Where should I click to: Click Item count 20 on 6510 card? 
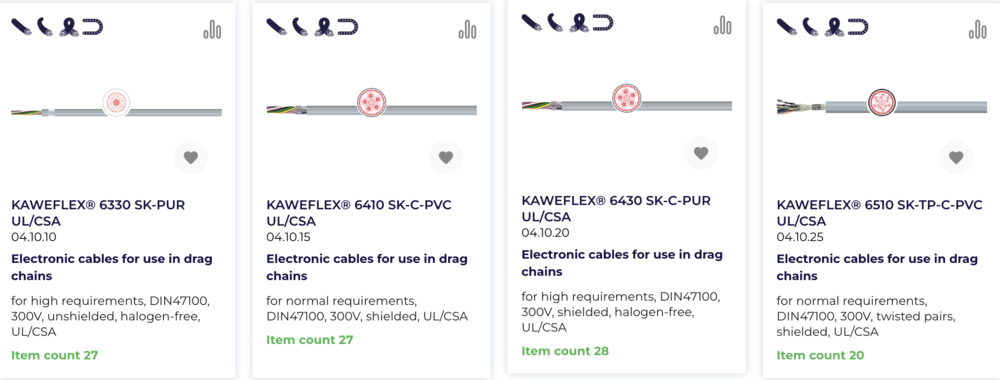click(820, 356)
